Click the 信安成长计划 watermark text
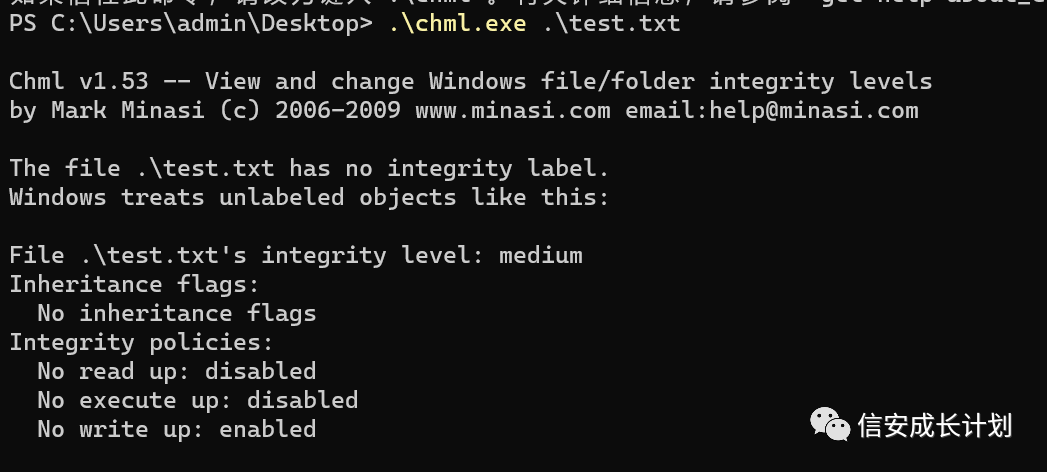The image size is (1047, 472). tap(935, 426)
